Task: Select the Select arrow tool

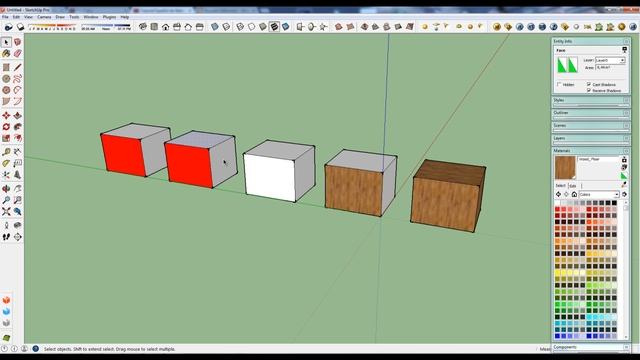Action: [6, 42]
